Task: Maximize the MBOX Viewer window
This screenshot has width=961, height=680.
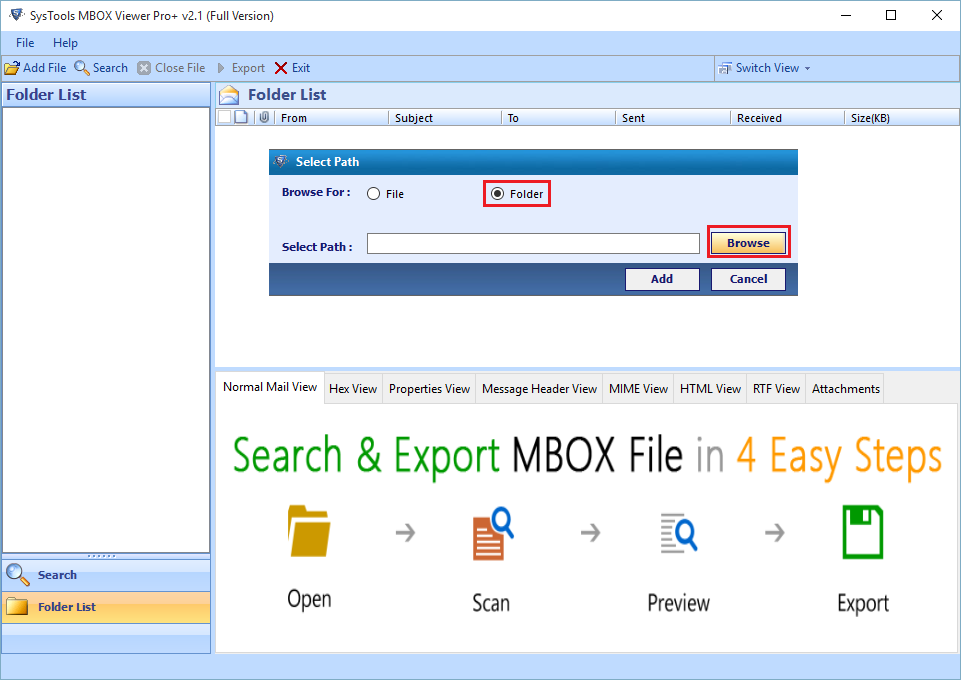Action: 891,15
